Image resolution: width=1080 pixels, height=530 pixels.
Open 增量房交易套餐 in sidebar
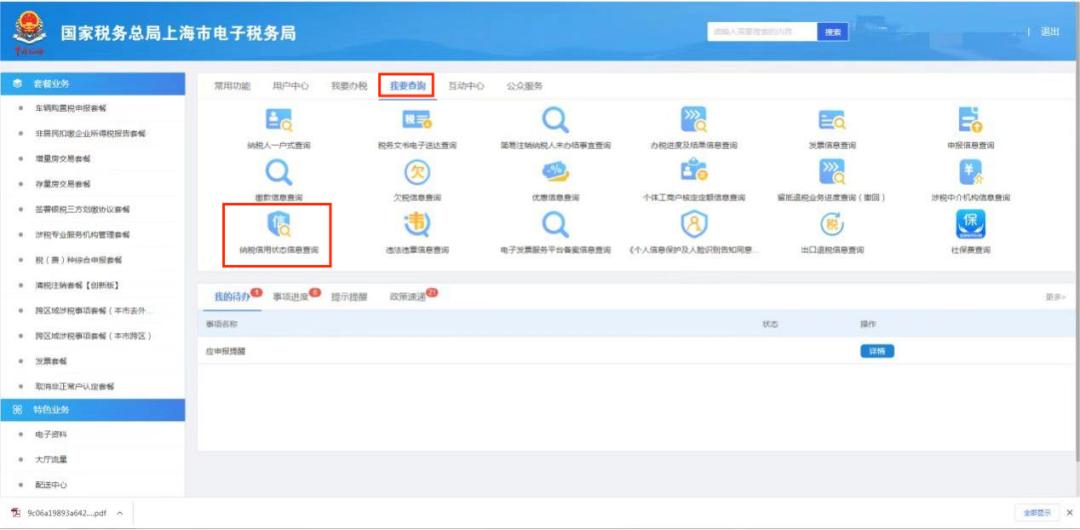click(x=63, y=159)
